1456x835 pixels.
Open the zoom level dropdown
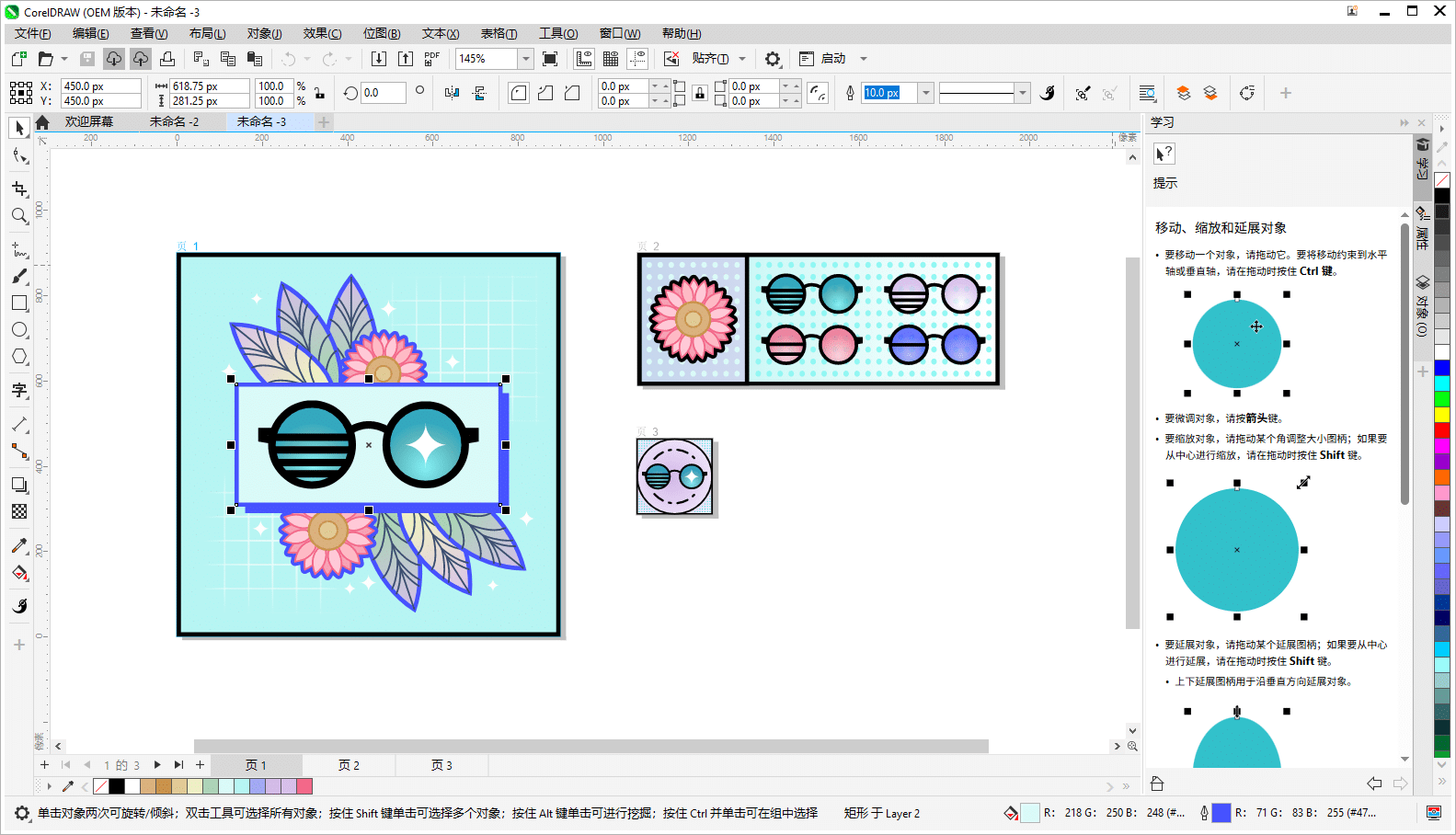tap(526, 59)
